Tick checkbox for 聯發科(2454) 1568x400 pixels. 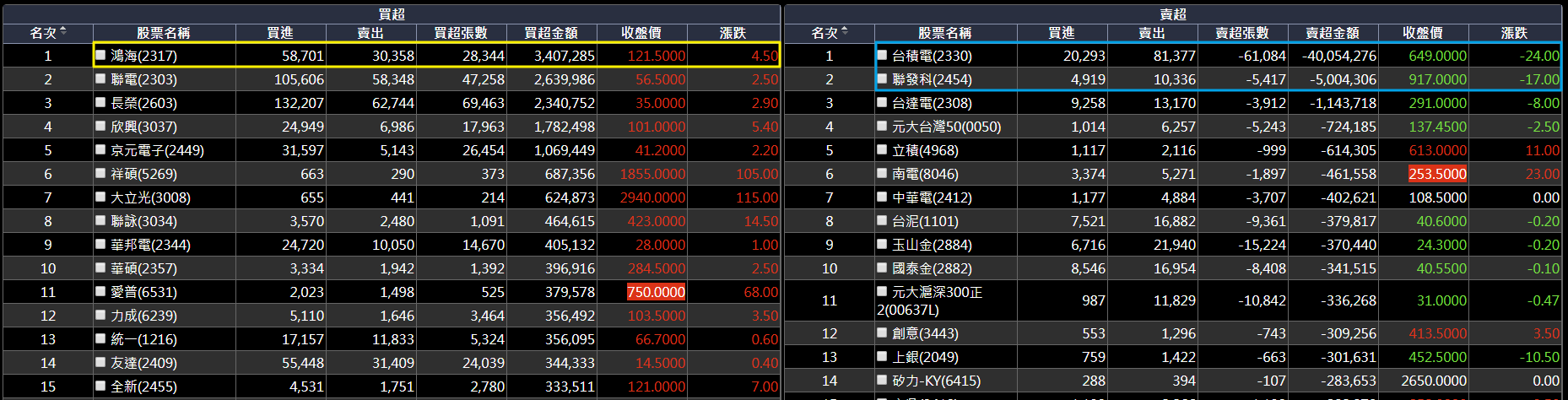click(883, 78)
